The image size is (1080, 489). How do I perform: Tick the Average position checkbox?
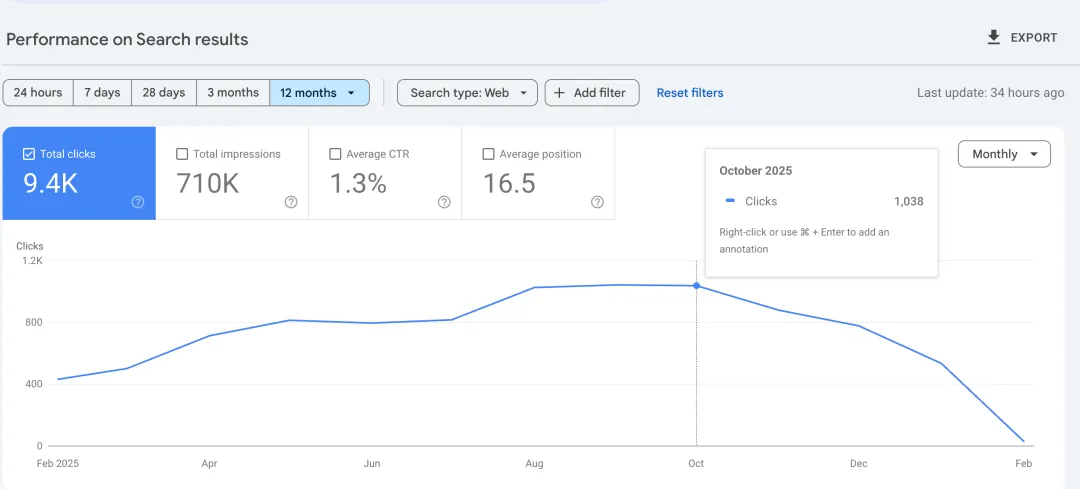488,154
